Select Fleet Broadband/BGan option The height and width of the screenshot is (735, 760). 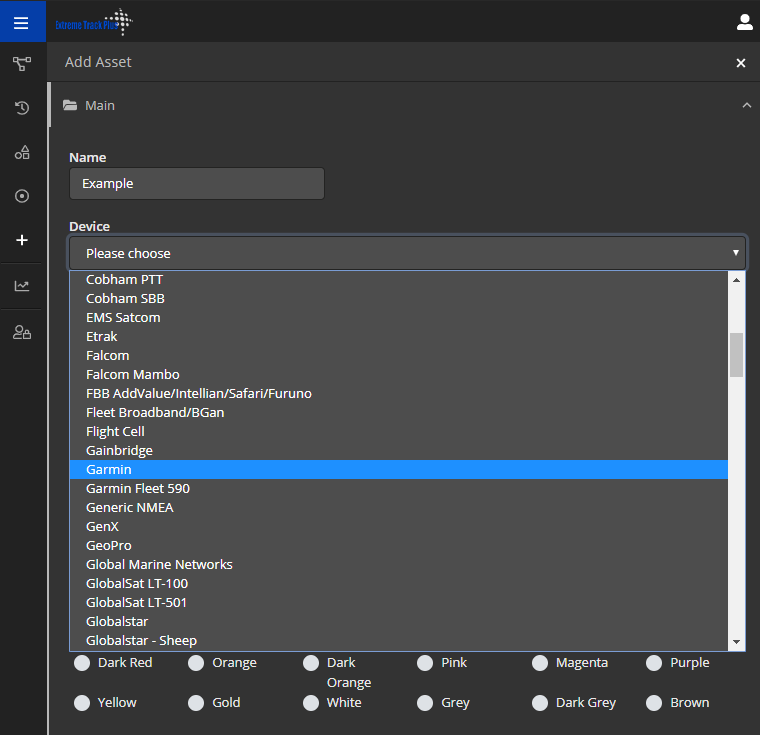point(398,413)
